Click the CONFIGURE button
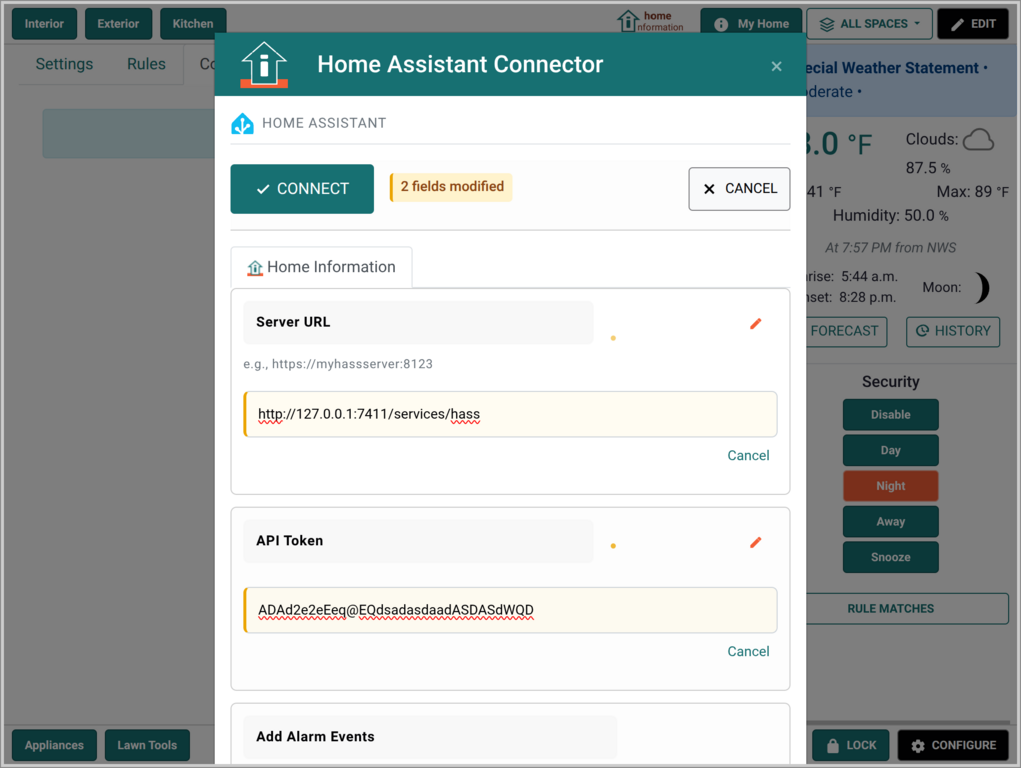Viewport: 1021px width, 768px height. point(953,745)
